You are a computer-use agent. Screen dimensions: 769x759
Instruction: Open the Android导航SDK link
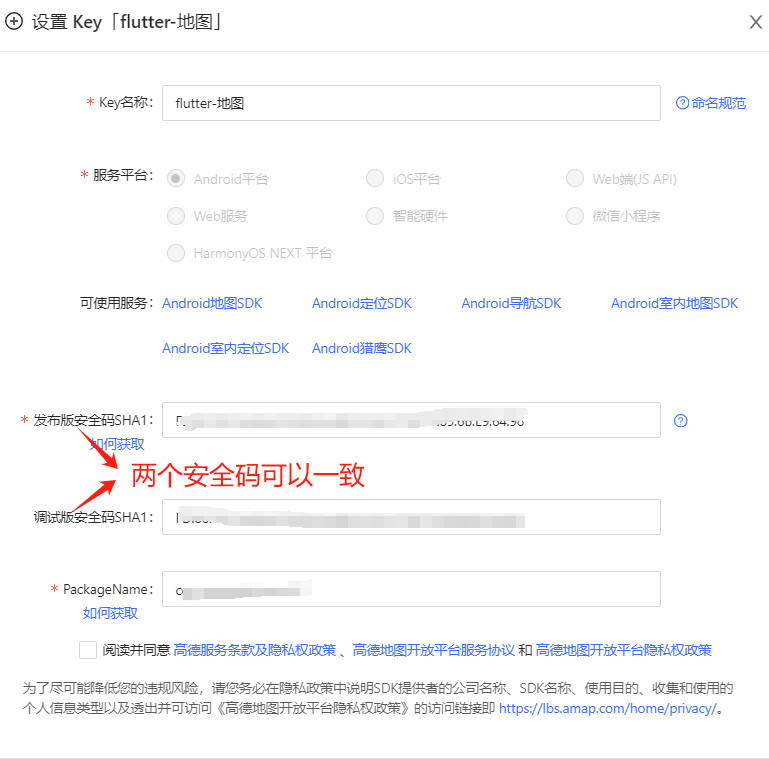[x=511, y=303]
